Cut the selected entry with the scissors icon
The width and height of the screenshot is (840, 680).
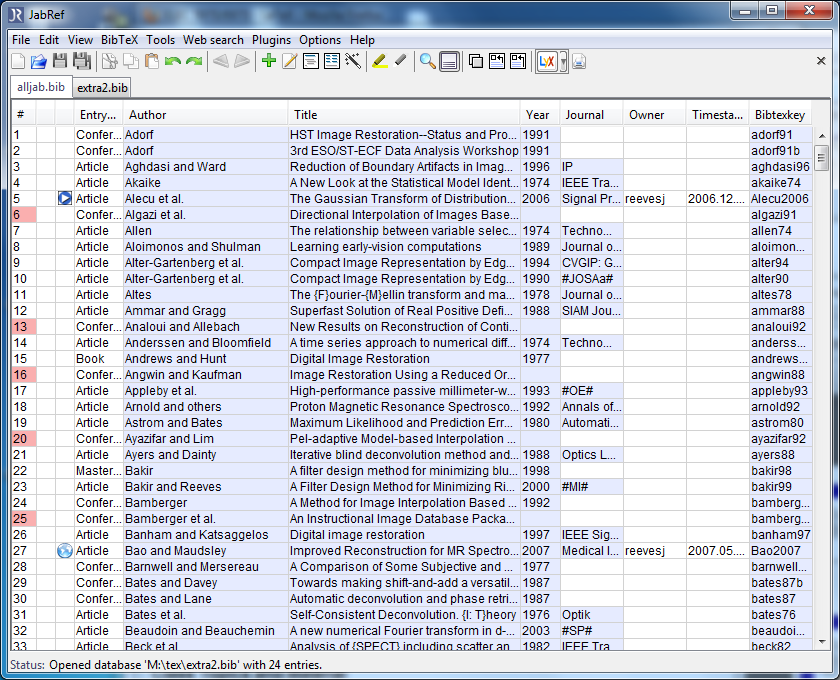(110, 61)
